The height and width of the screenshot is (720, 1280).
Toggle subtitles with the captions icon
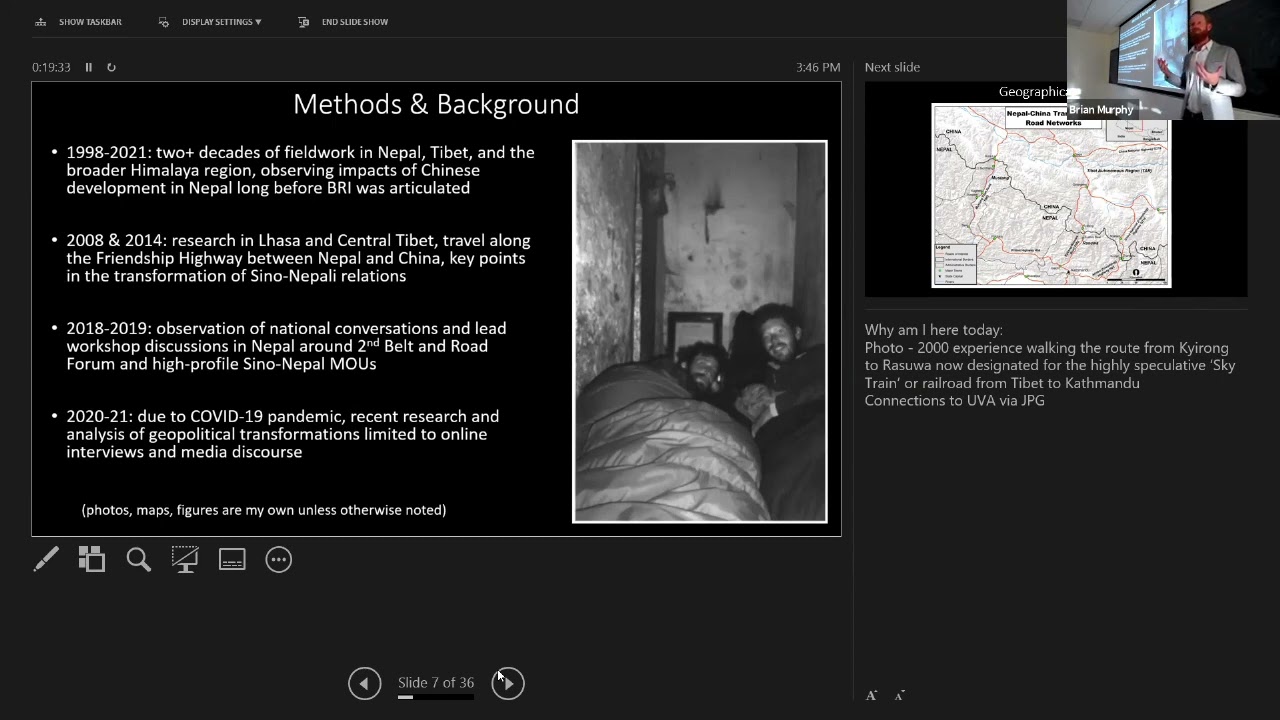[x=232, y=559]
